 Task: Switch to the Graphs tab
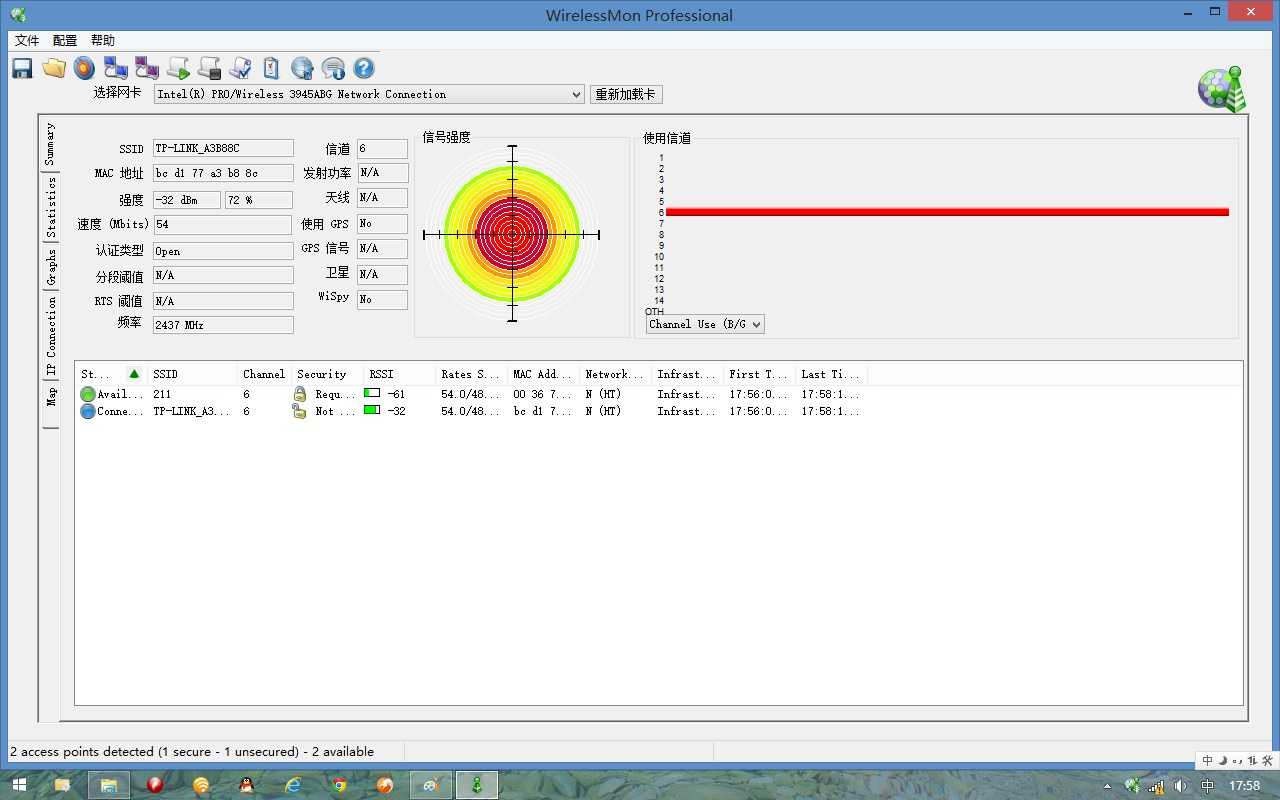tap(50, 266)
